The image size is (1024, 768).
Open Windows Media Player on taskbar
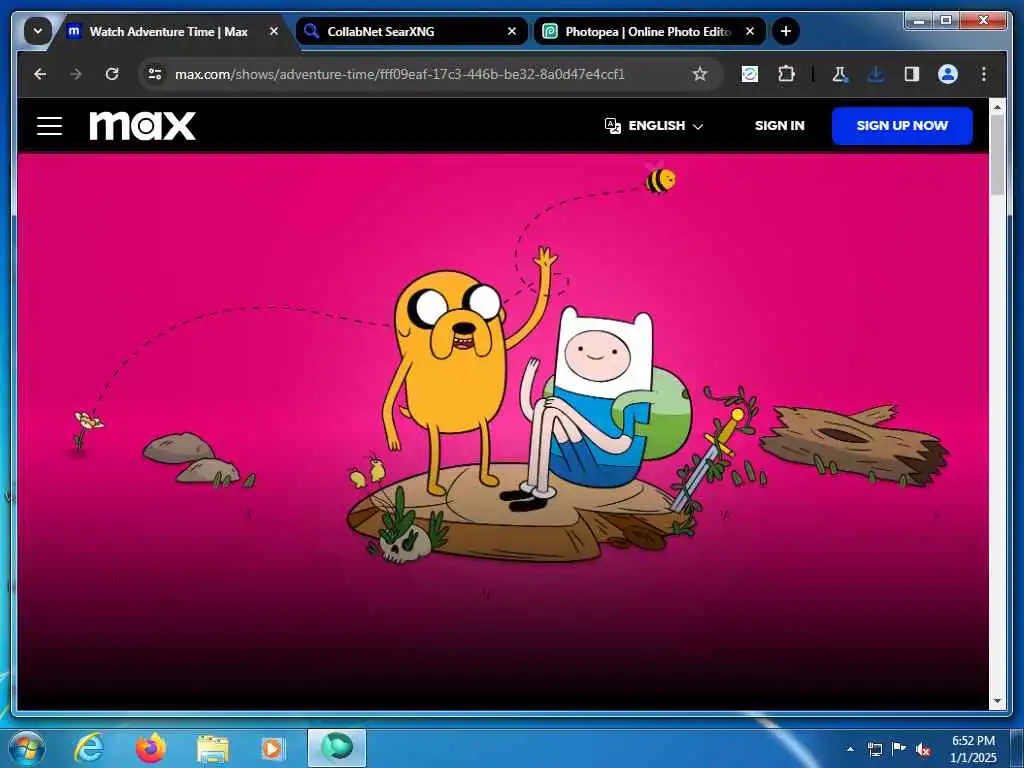(273, 749)
